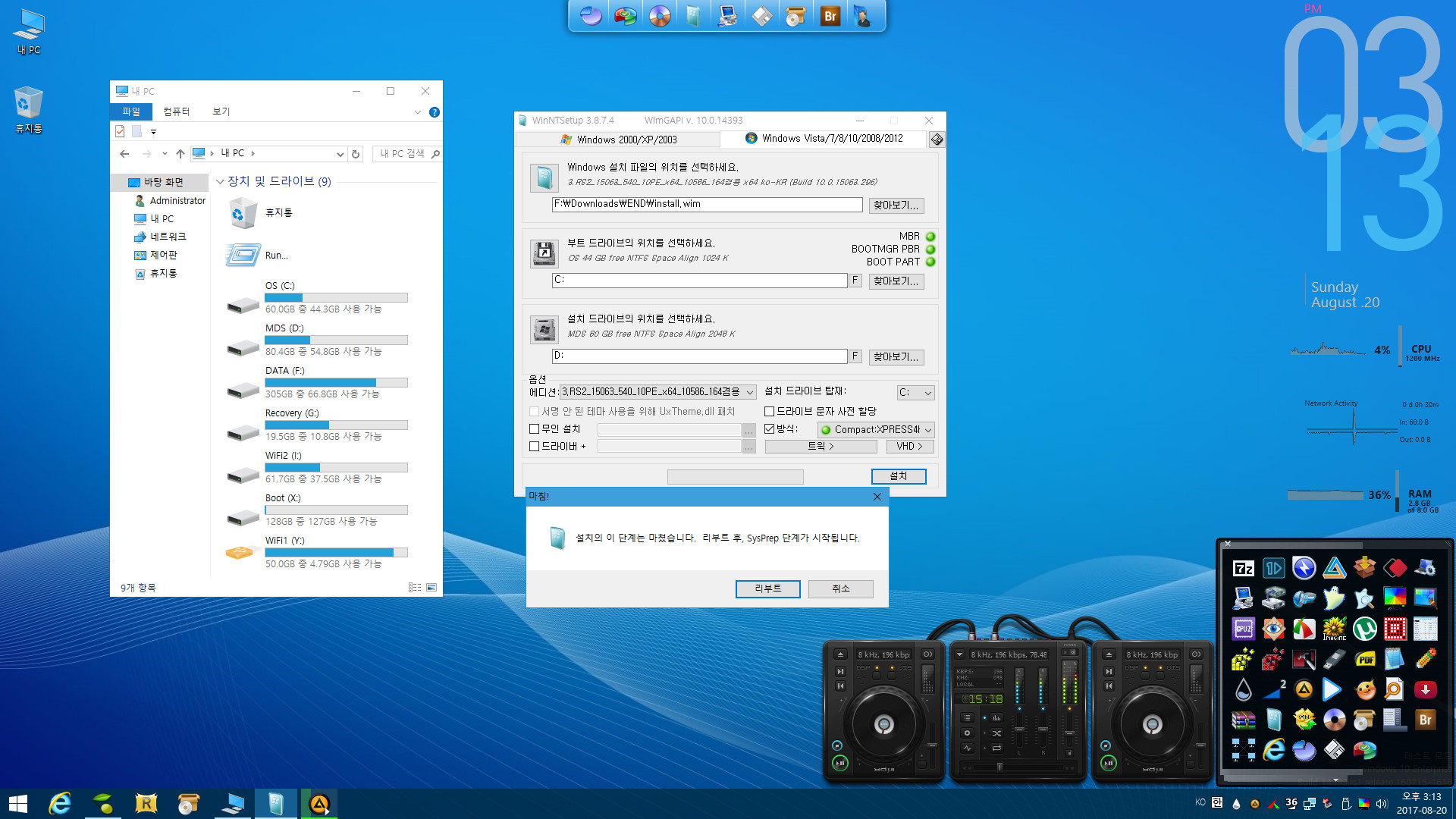Open the AIMP mixer main menu arrow
This screenshot has height=819, width=1456.
(959, 654)
